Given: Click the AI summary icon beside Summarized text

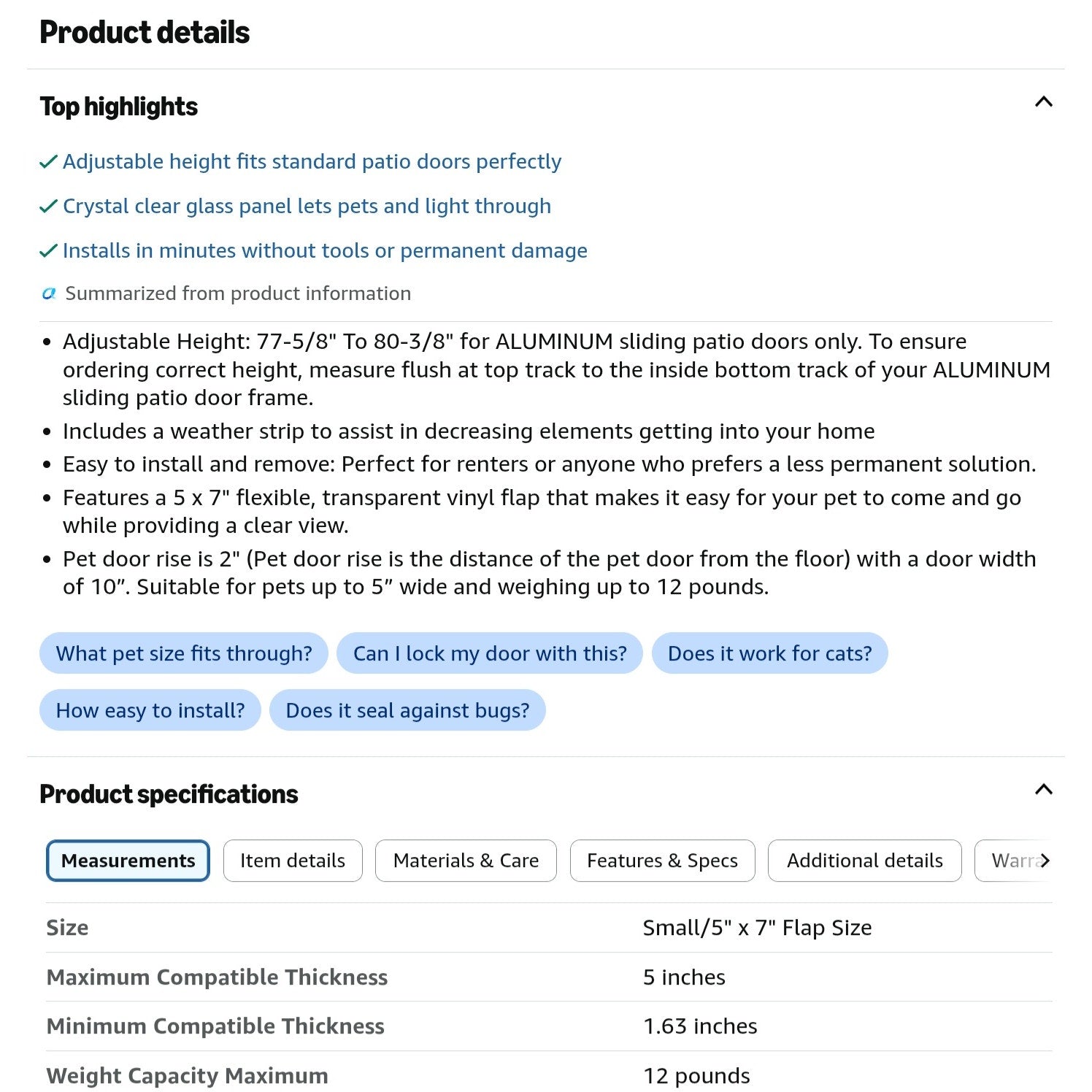Looking at the screenshot, I should click(49, 293).
